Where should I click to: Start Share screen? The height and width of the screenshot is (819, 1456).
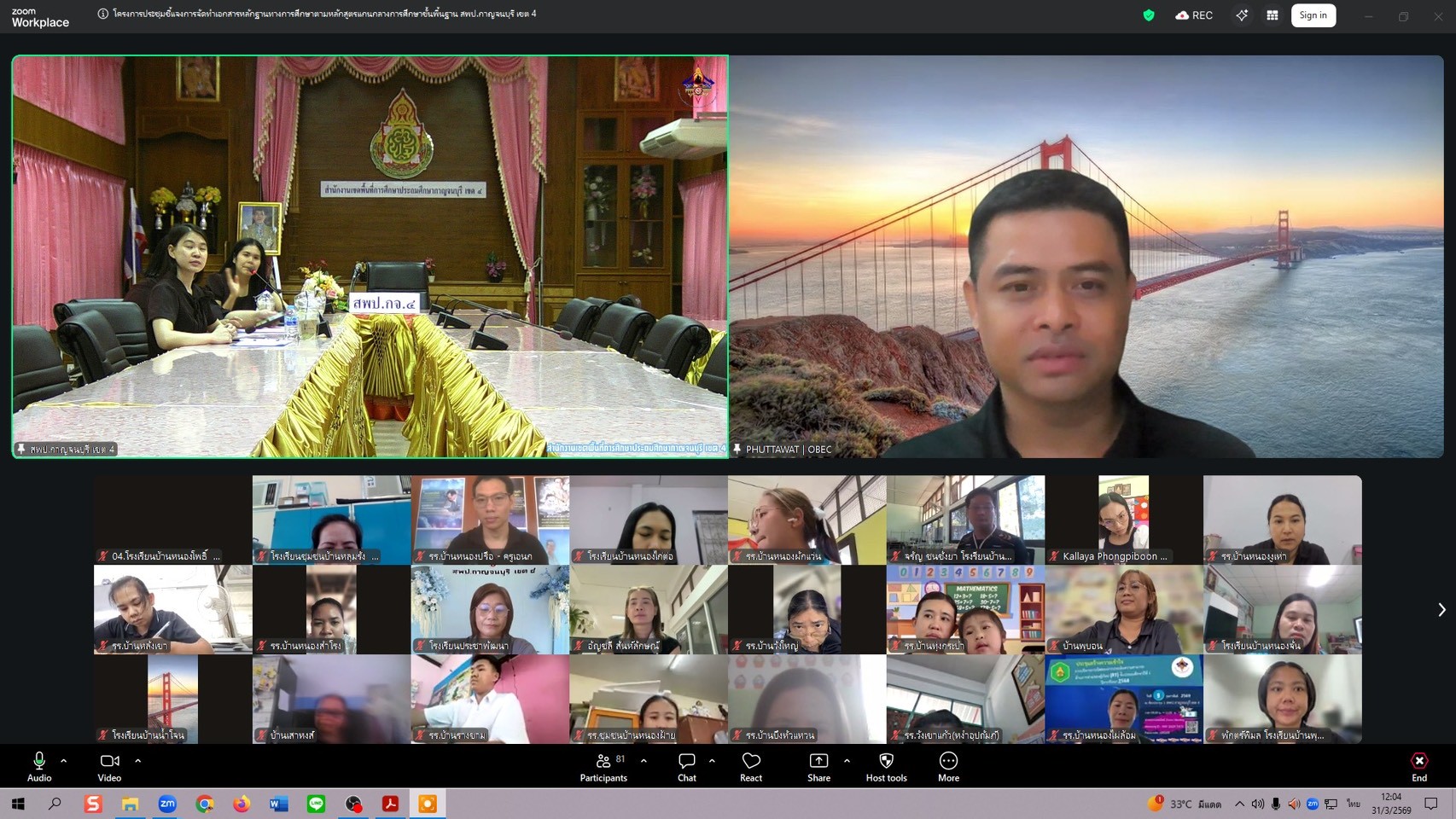click(x=818, y=766)
